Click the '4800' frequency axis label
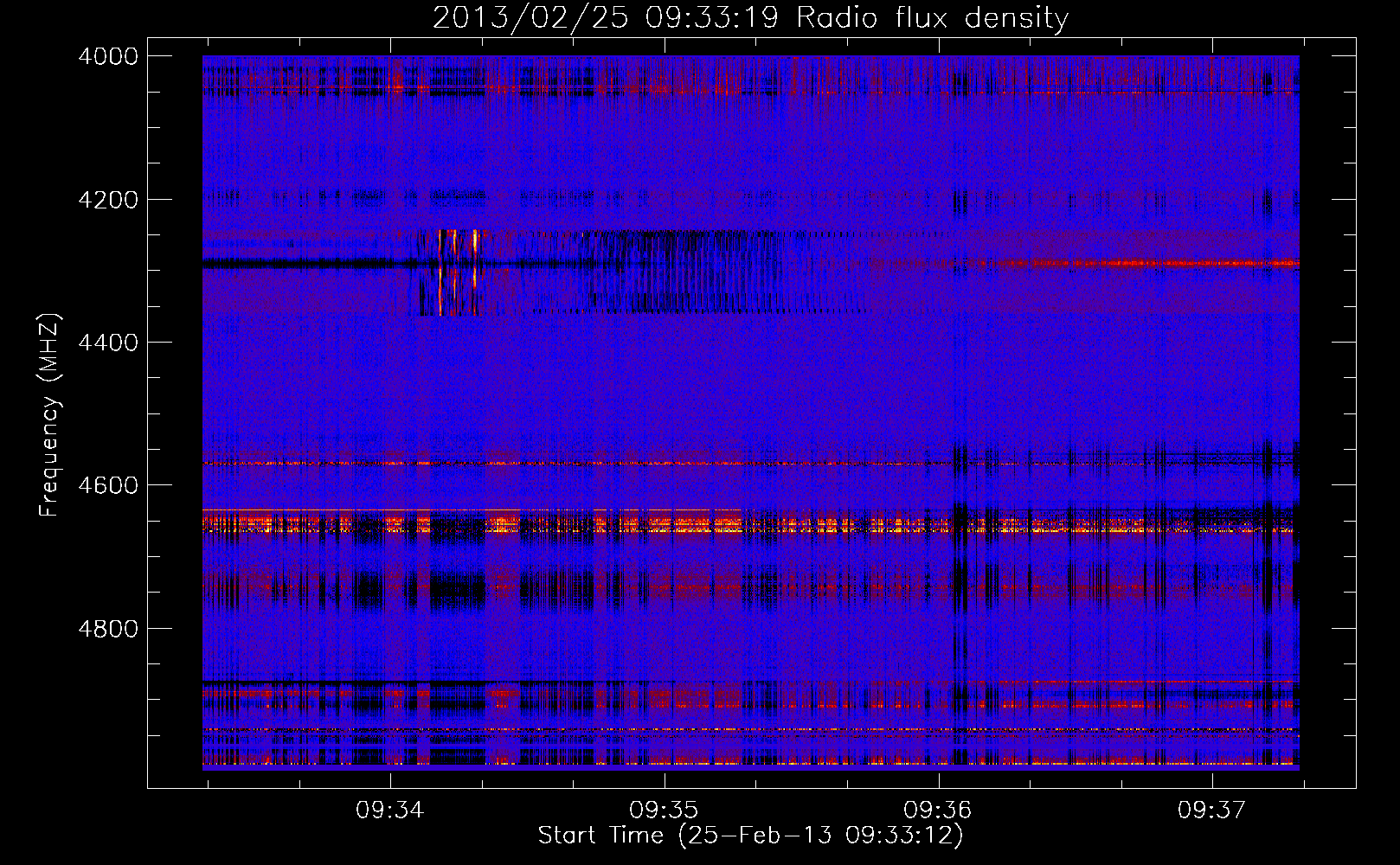Image resolution: width=1400 pixels, height=865 pixels. click(x=108, y=629)
